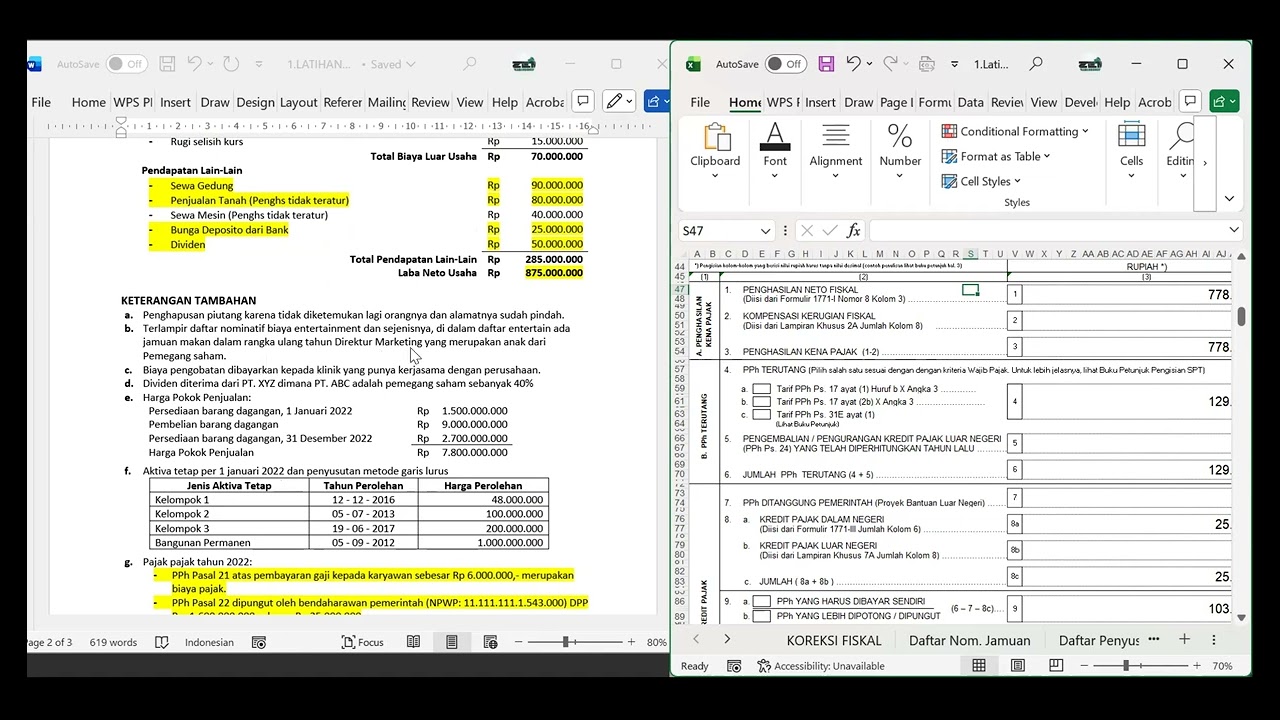Open Comments icon in Excel ribbon
Screen dimensions: 1280x720
coord(1190,101)
